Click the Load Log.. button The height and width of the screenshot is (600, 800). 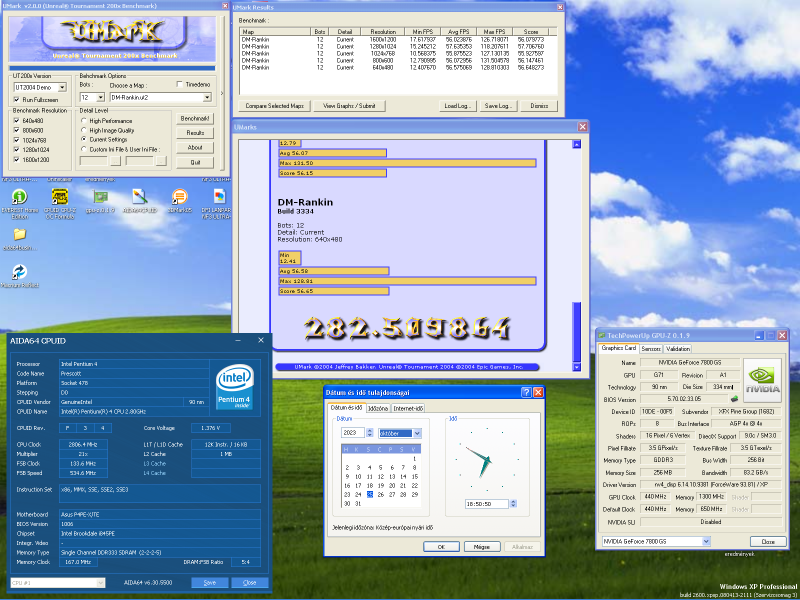click(x=458, y=106)
